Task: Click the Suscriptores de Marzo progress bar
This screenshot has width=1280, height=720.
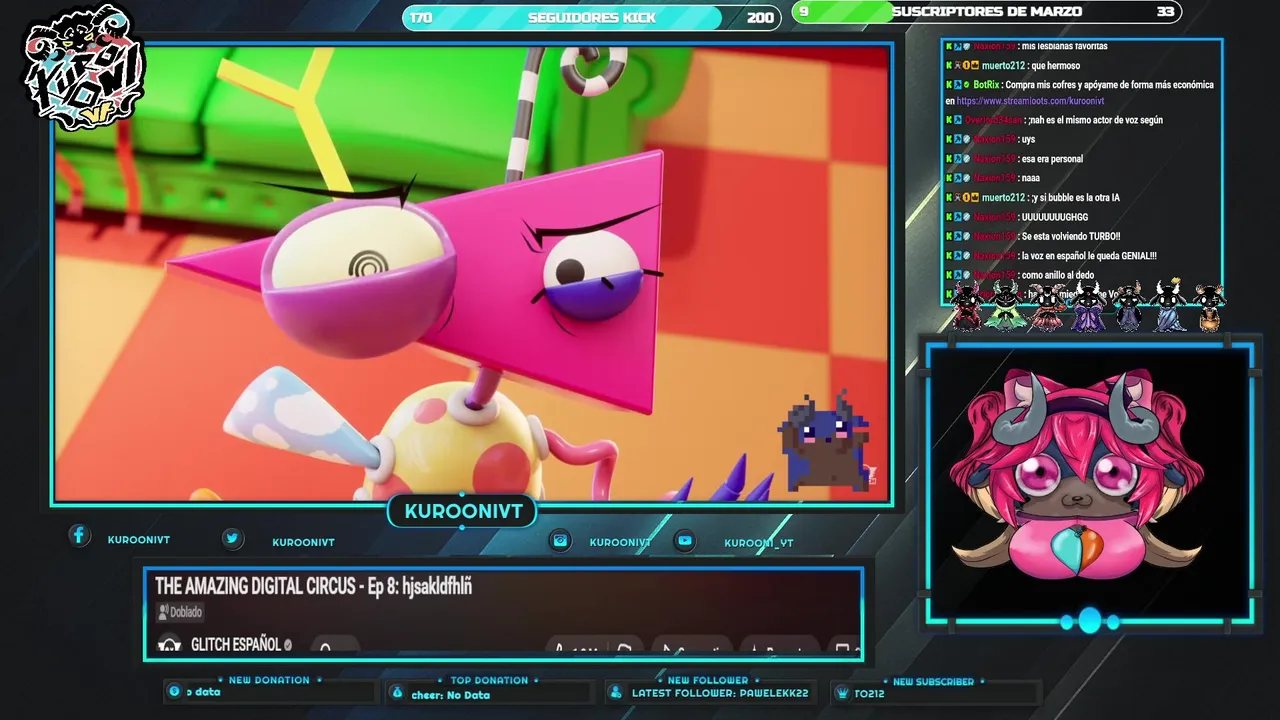Action: coord(987,12)
